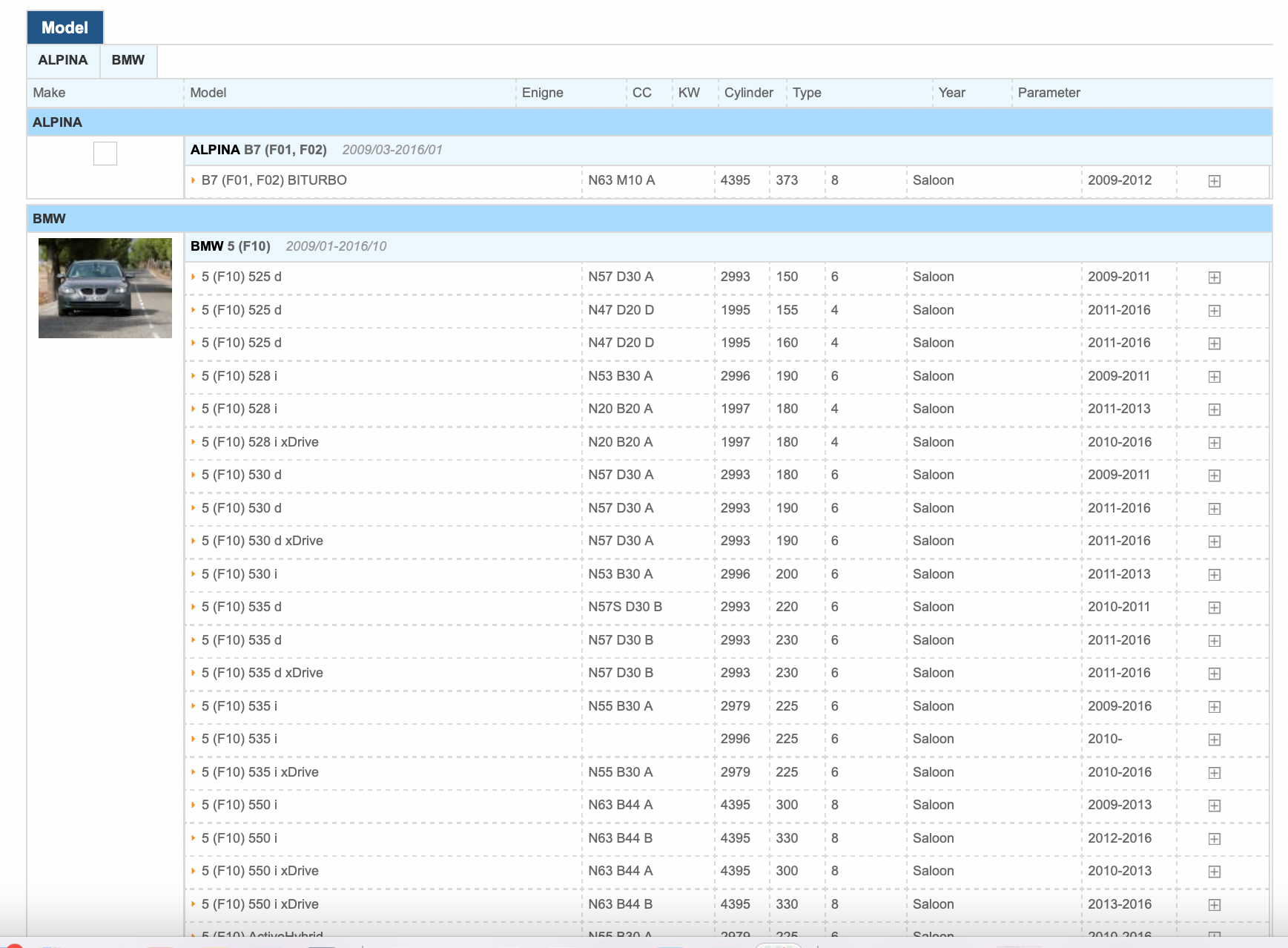Viewport: 1288px width, 948px height.
Task: Expand the 5 (F10) 528 i N53 row arrow
Action: coord(194,376)
